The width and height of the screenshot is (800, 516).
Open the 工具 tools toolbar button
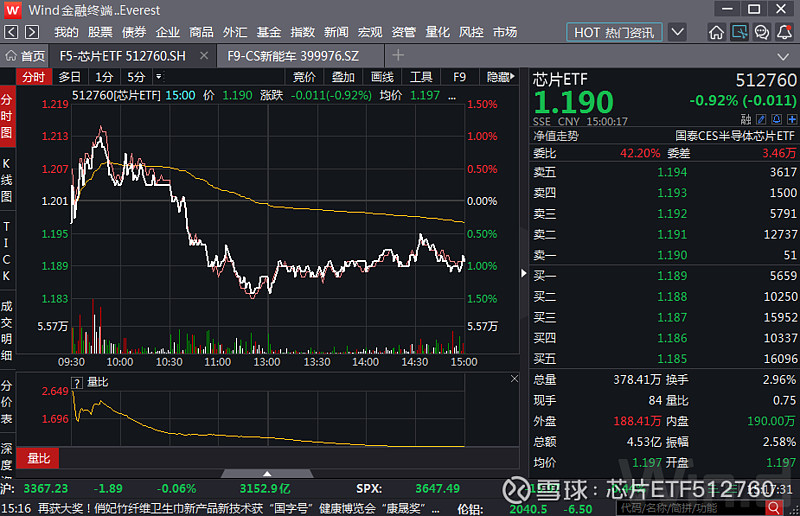(421, 77)
